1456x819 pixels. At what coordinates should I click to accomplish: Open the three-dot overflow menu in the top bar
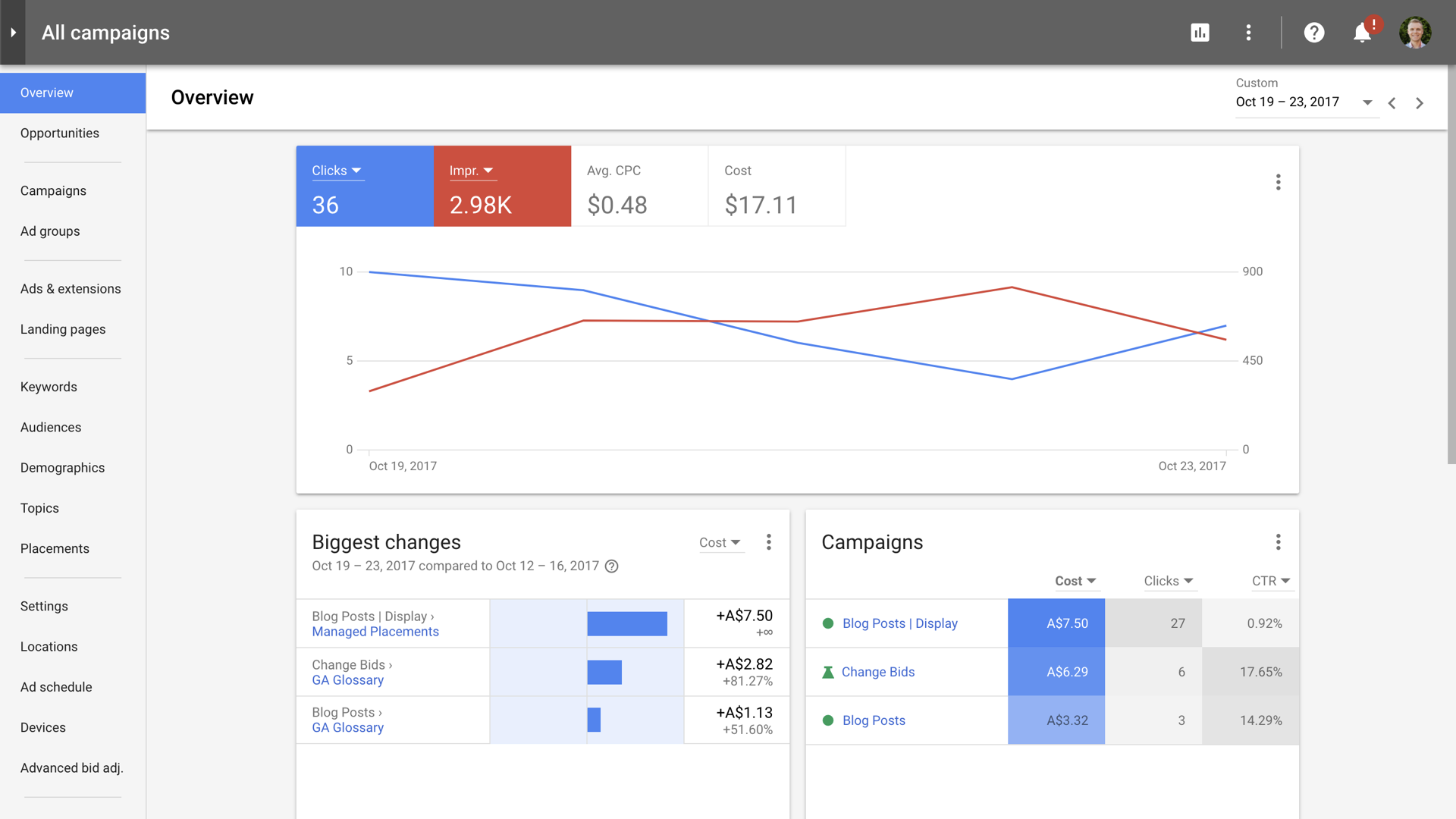coord(1249,33)
